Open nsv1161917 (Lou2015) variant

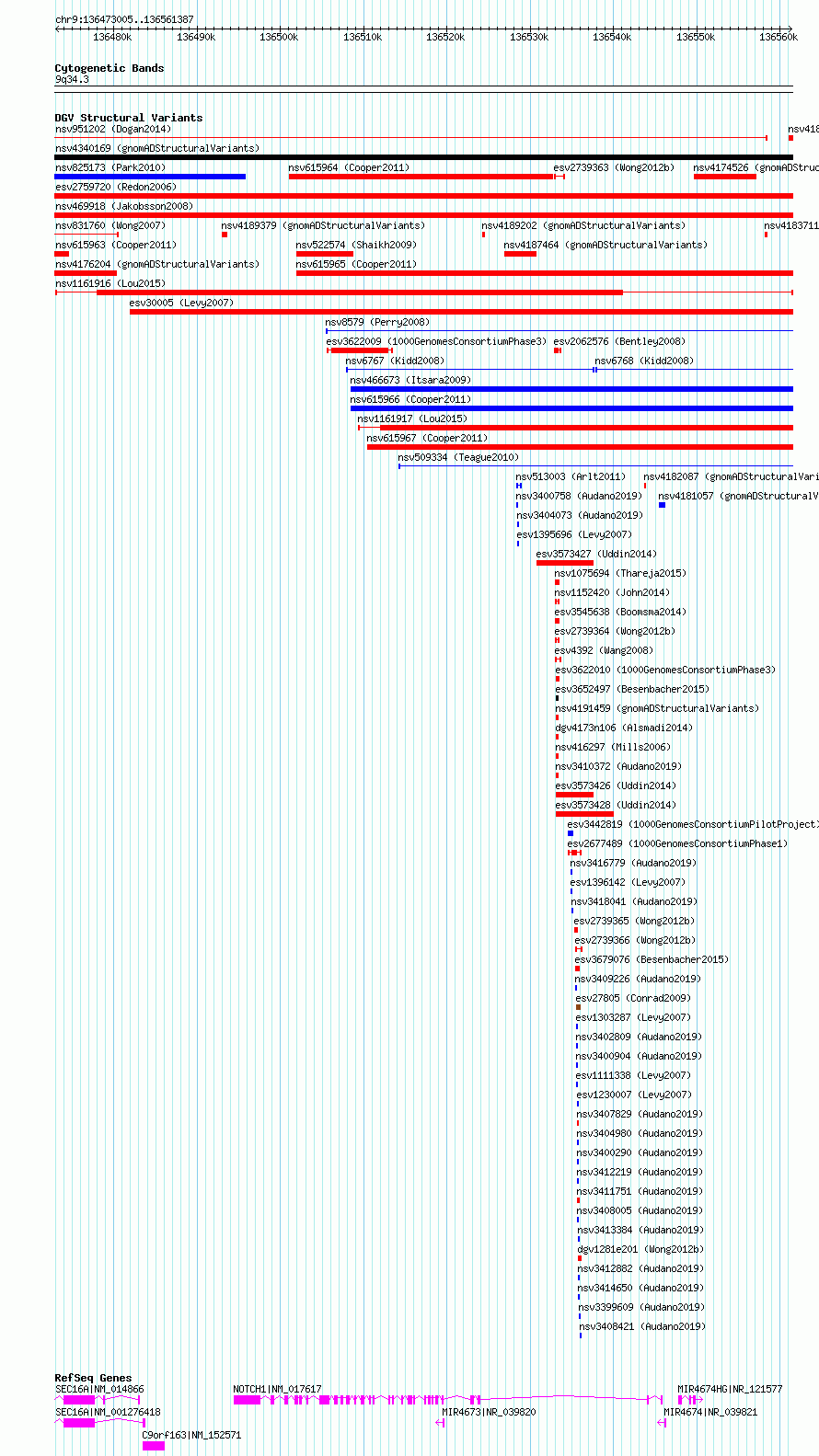point(575,428)
